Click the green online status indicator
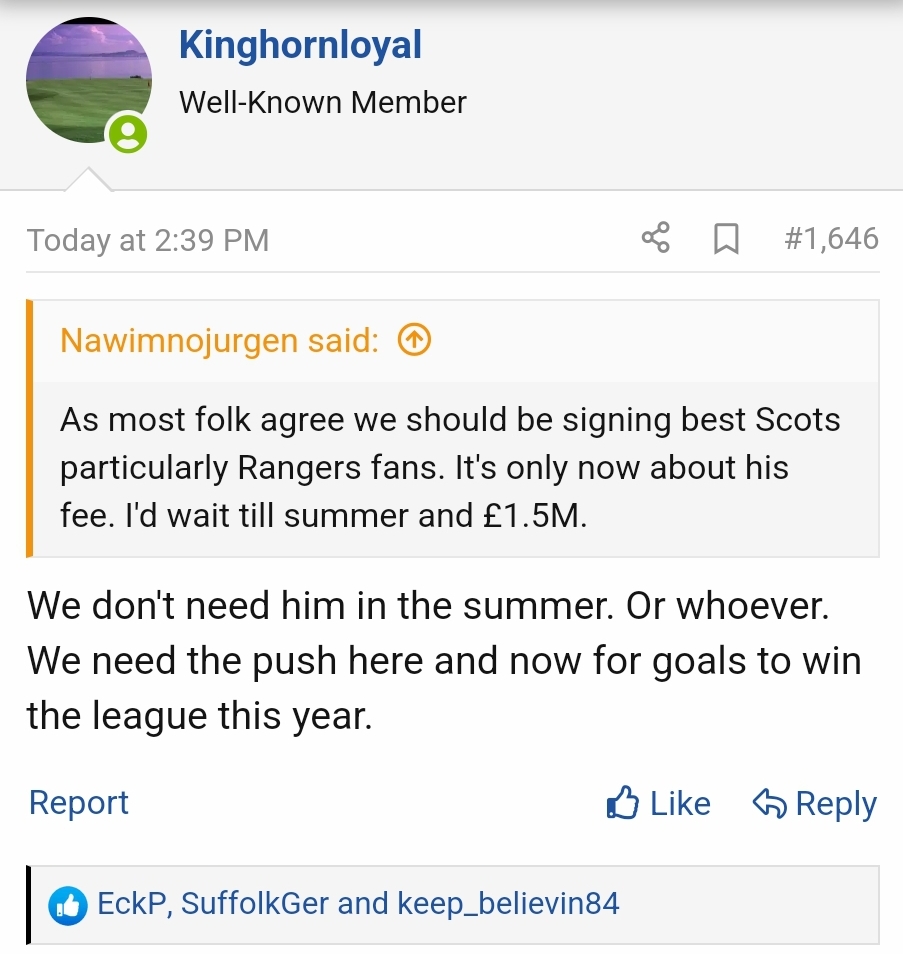Viewport: 903px width, 954px height. 128,133
